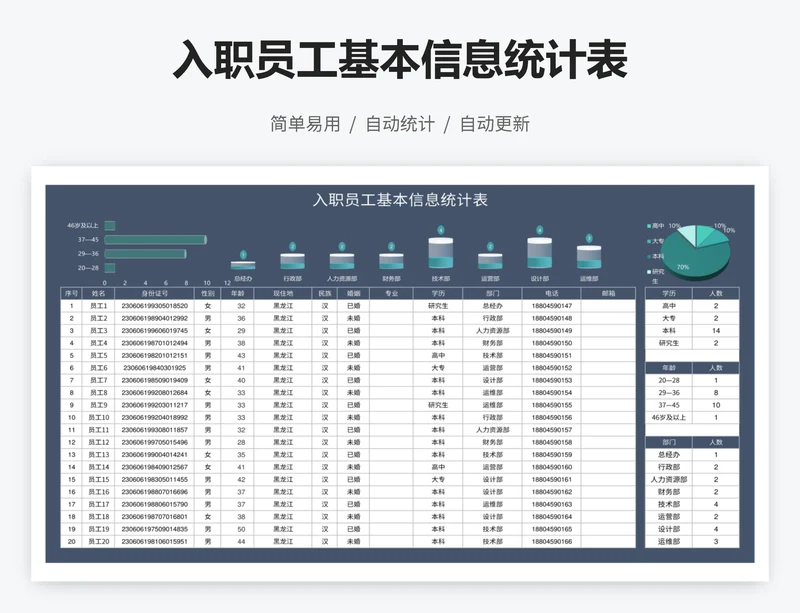Click the 运营部 cylinder in the department chart
The width and height of the screenshot is (800, 613).
pyautogui.click(x=490, y=261)
